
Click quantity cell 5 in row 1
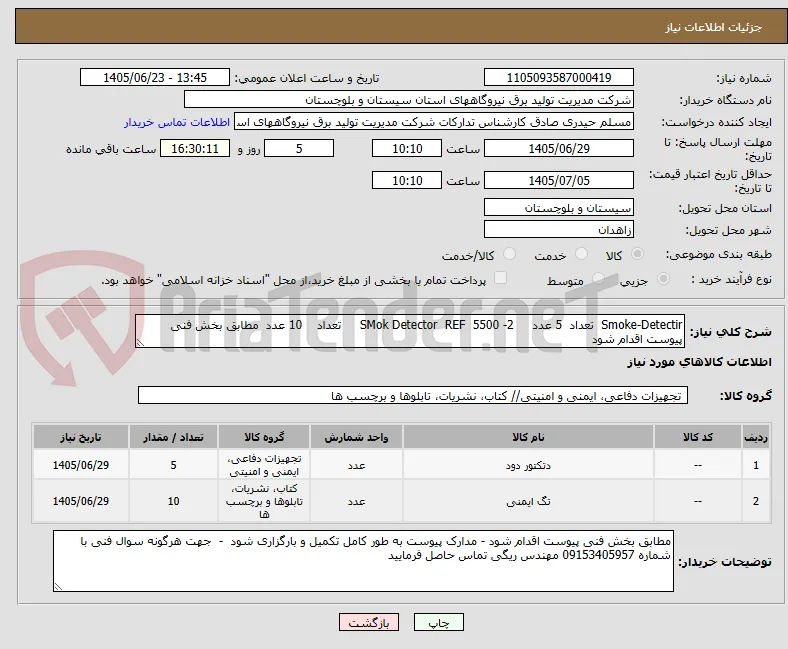[x=173, y=465]
